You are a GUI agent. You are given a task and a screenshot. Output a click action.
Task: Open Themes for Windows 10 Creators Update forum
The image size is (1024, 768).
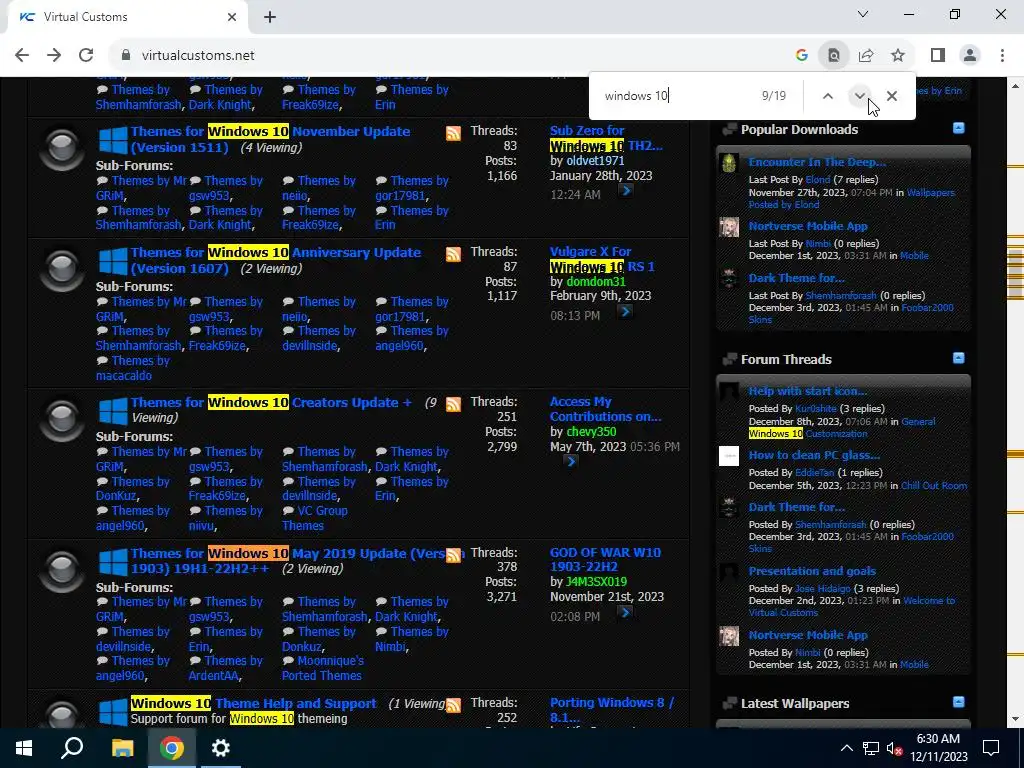[271, 402]
